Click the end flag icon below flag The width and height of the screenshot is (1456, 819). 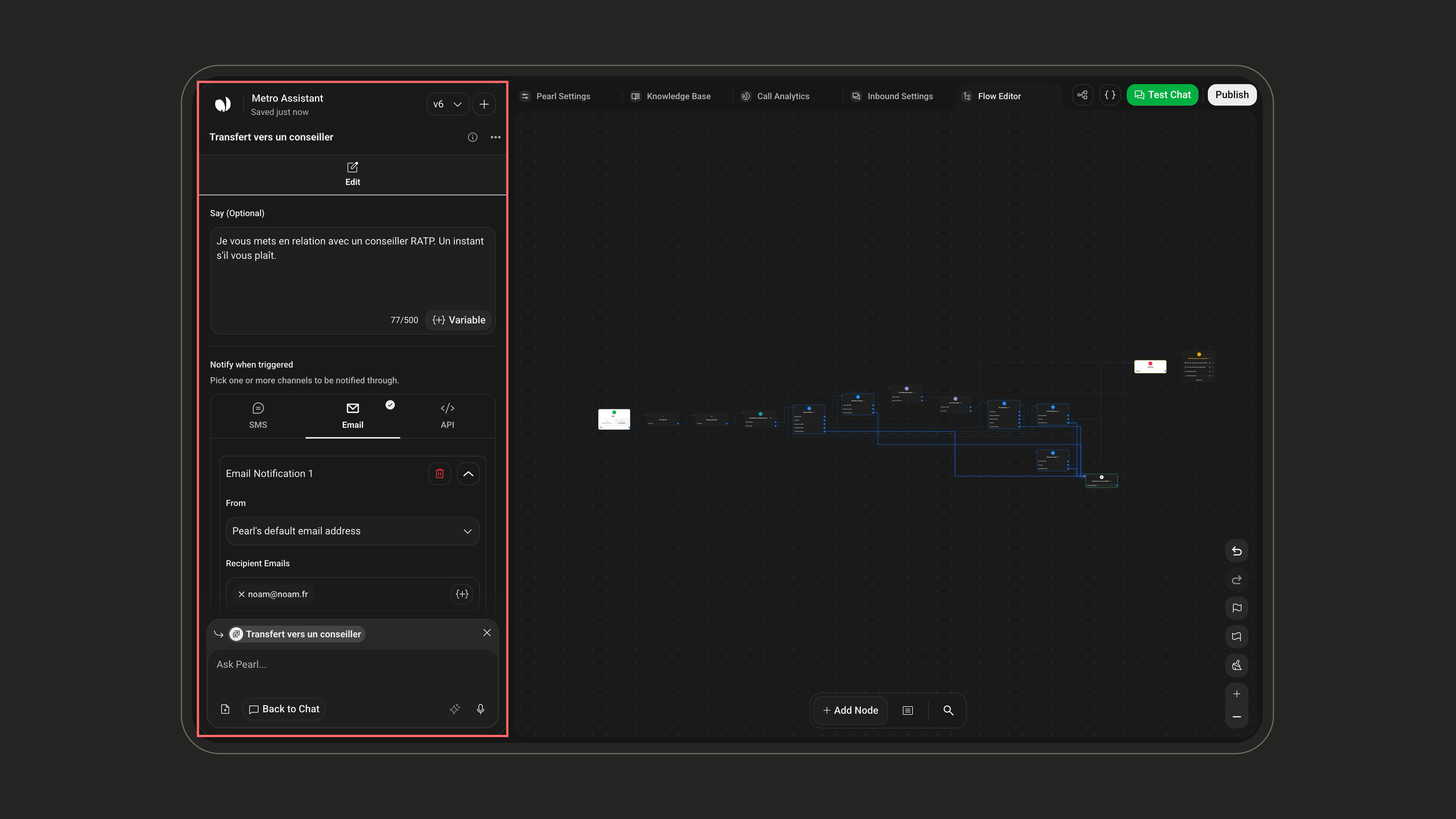click(x=1237, y=636)
